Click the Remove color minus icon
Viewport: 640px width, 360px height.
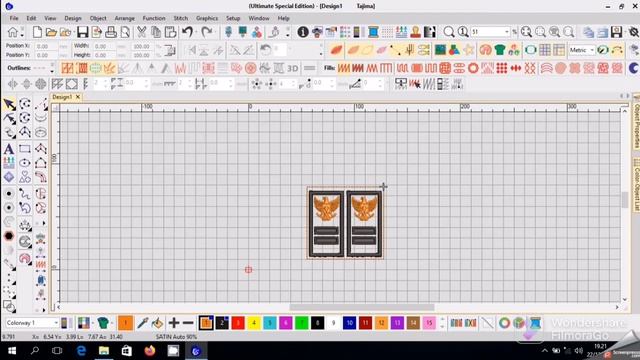click(x=188, y=323)
